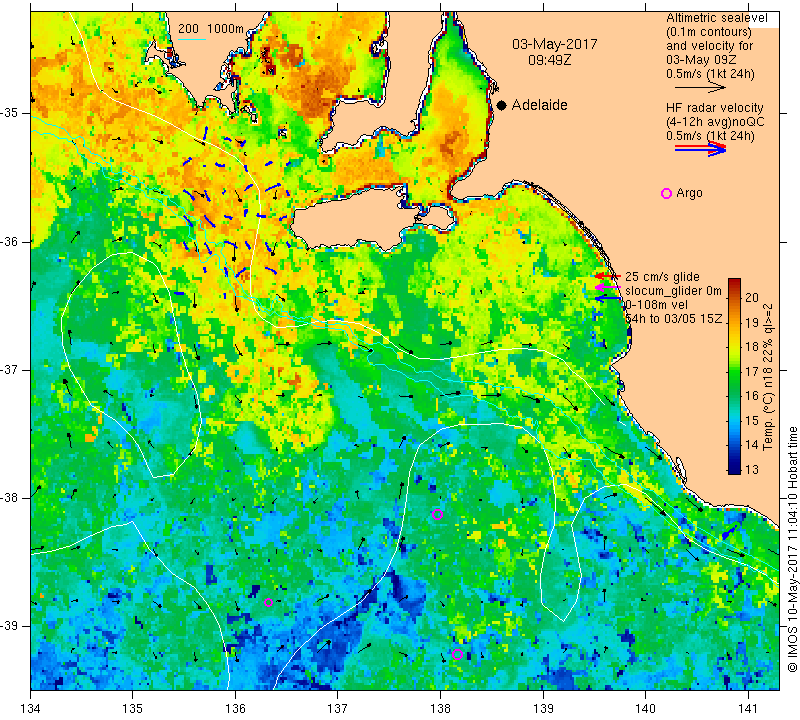
Task: Click the '(4-12h avg)noQC' text
Action: click(715, 122)
